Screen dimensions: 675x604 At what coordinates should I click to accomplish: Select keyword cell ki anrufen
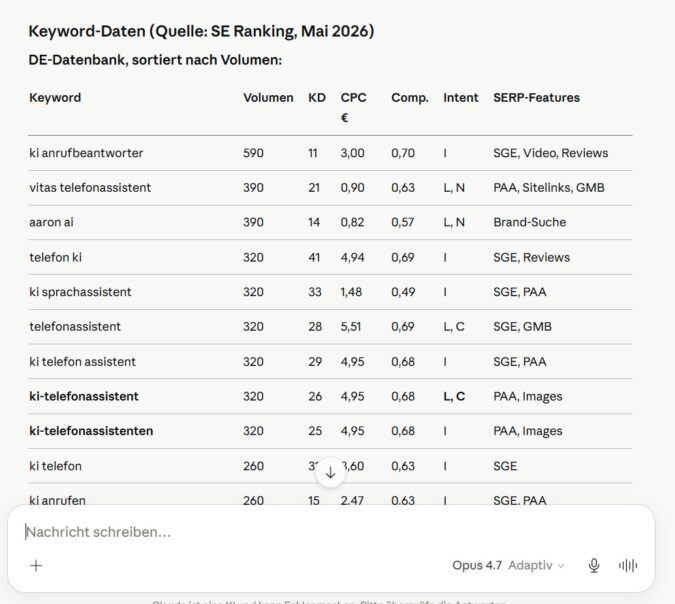point(57,500)
